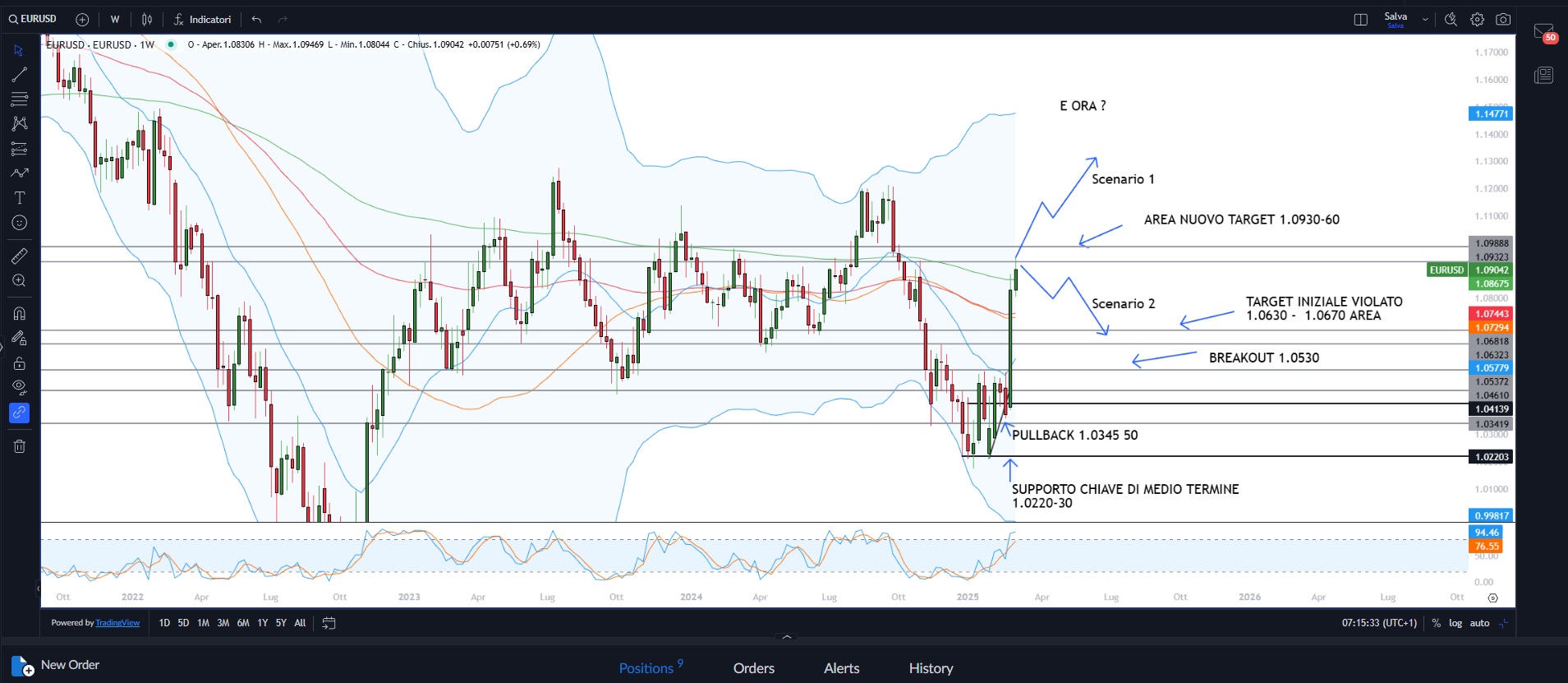Toggle lock all drawing tools

click(x=19, y=363)
